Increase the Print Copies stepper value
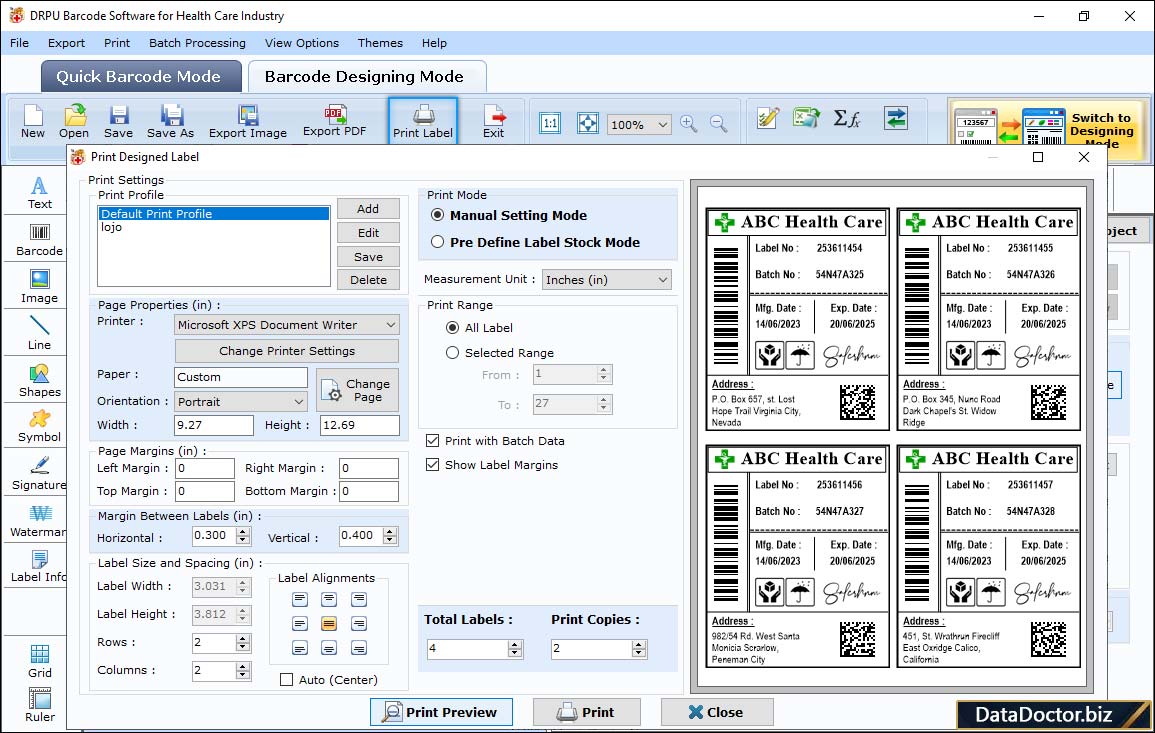 pos(639,645)
